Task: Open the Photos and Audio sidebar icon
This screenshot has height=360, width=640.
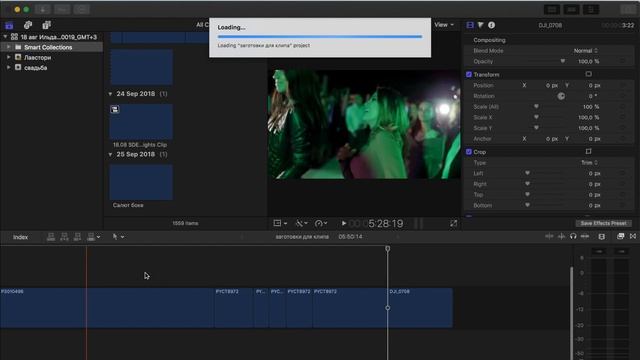Action: (28, 25)
